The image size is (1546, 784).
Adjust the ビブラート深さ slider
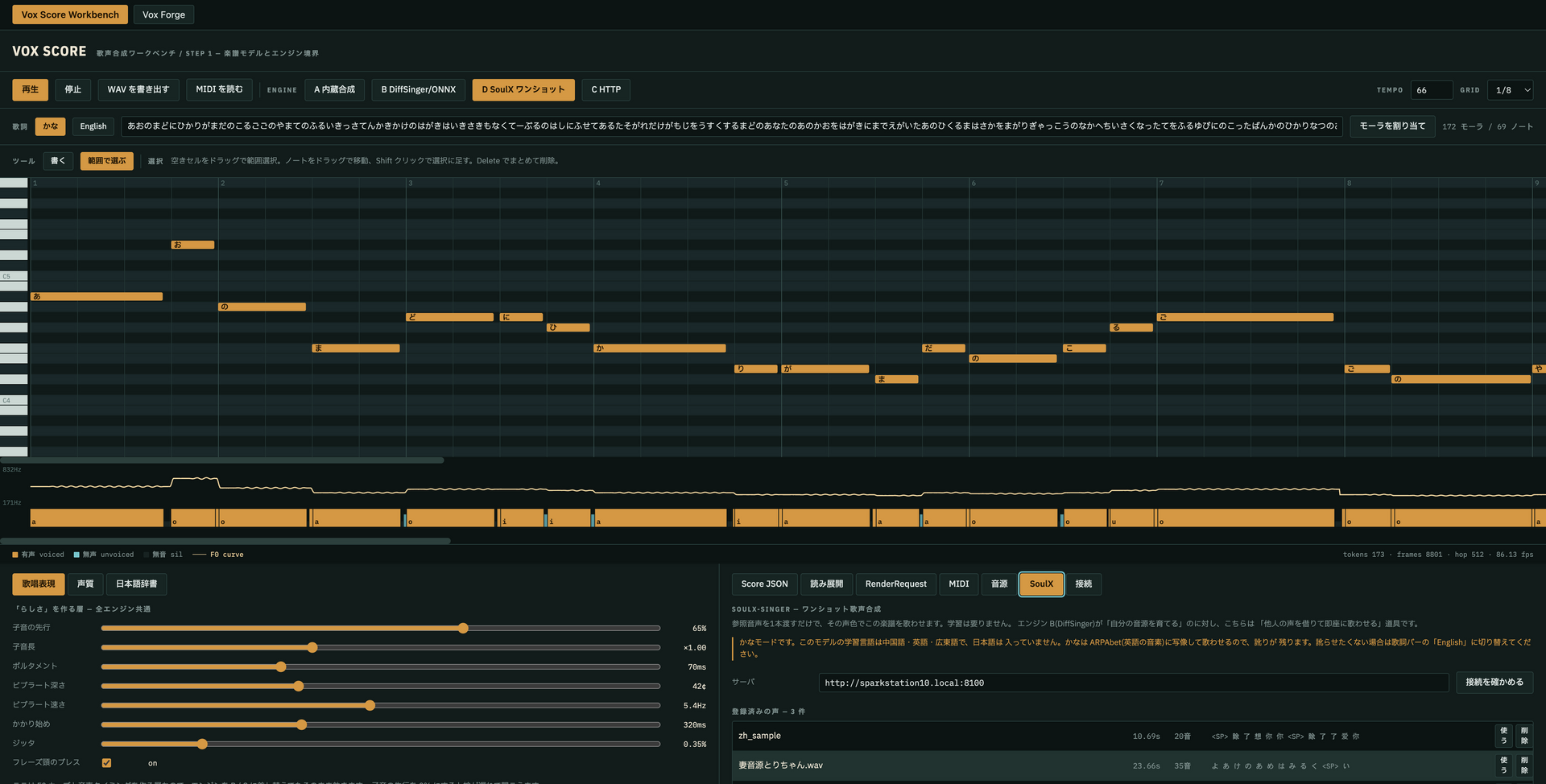coord(380,686)
